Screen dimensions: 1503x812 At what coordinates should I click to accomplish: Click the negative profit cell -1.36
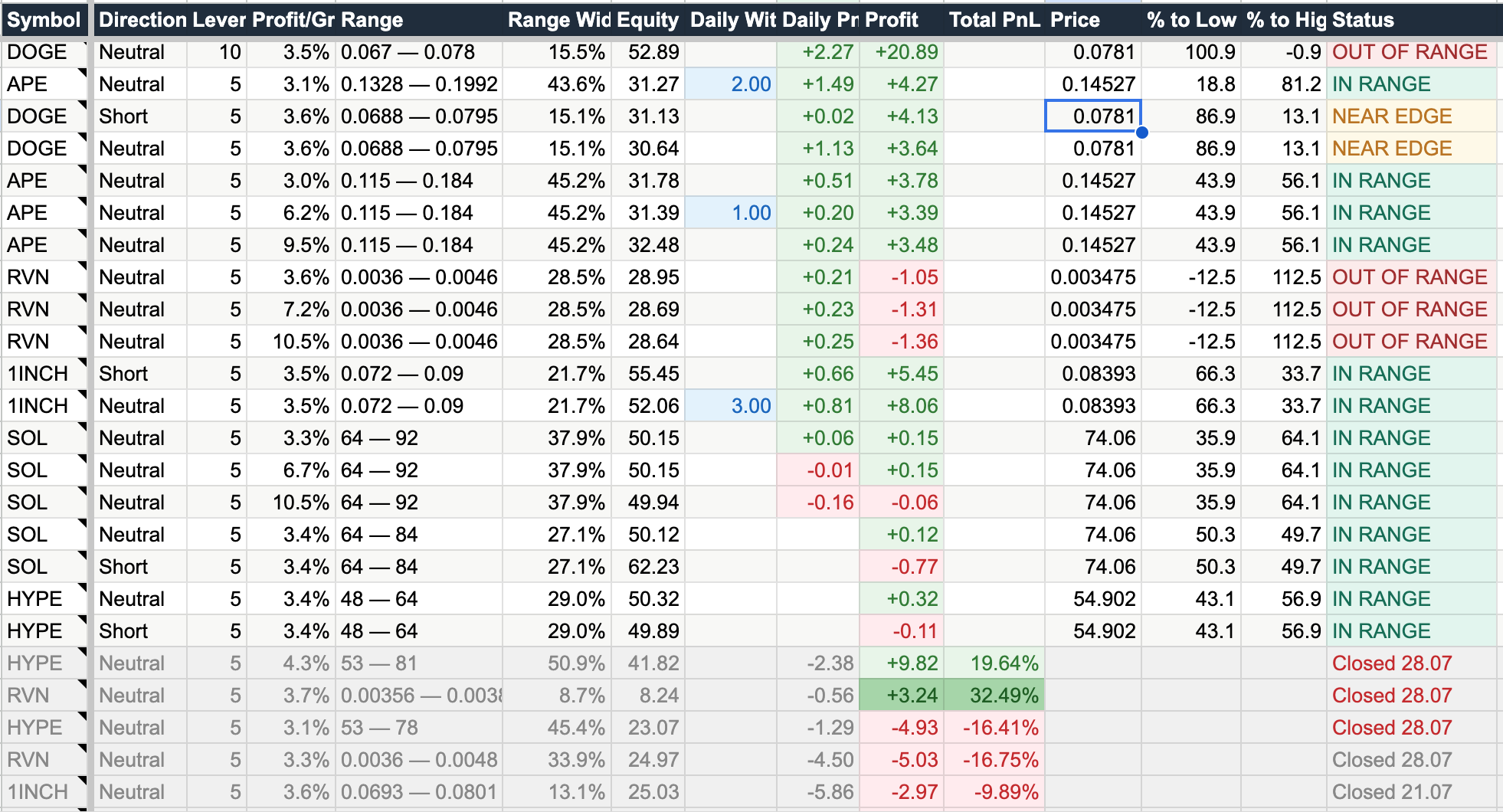point(902,342)
